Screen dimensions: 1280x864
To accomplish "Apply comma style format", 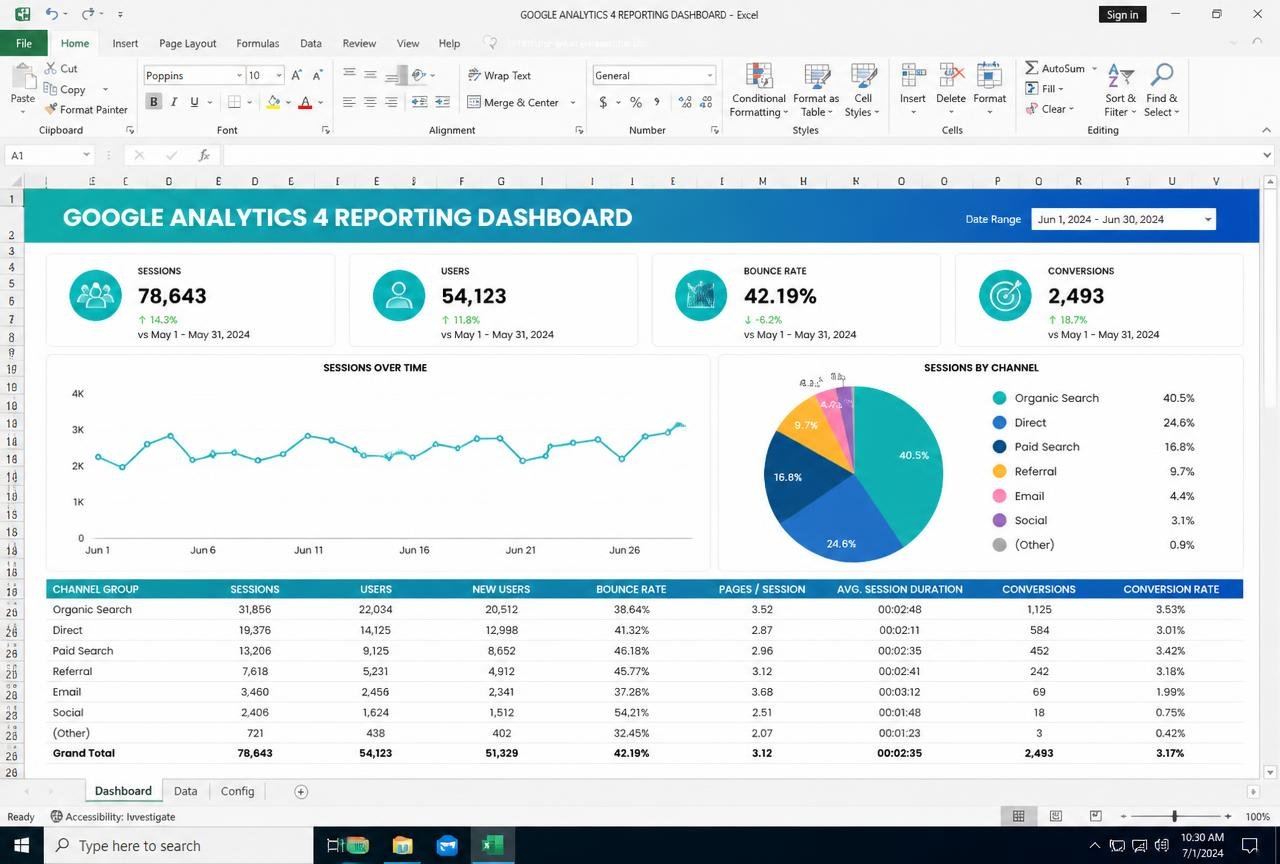I will (x=657, y=102).
